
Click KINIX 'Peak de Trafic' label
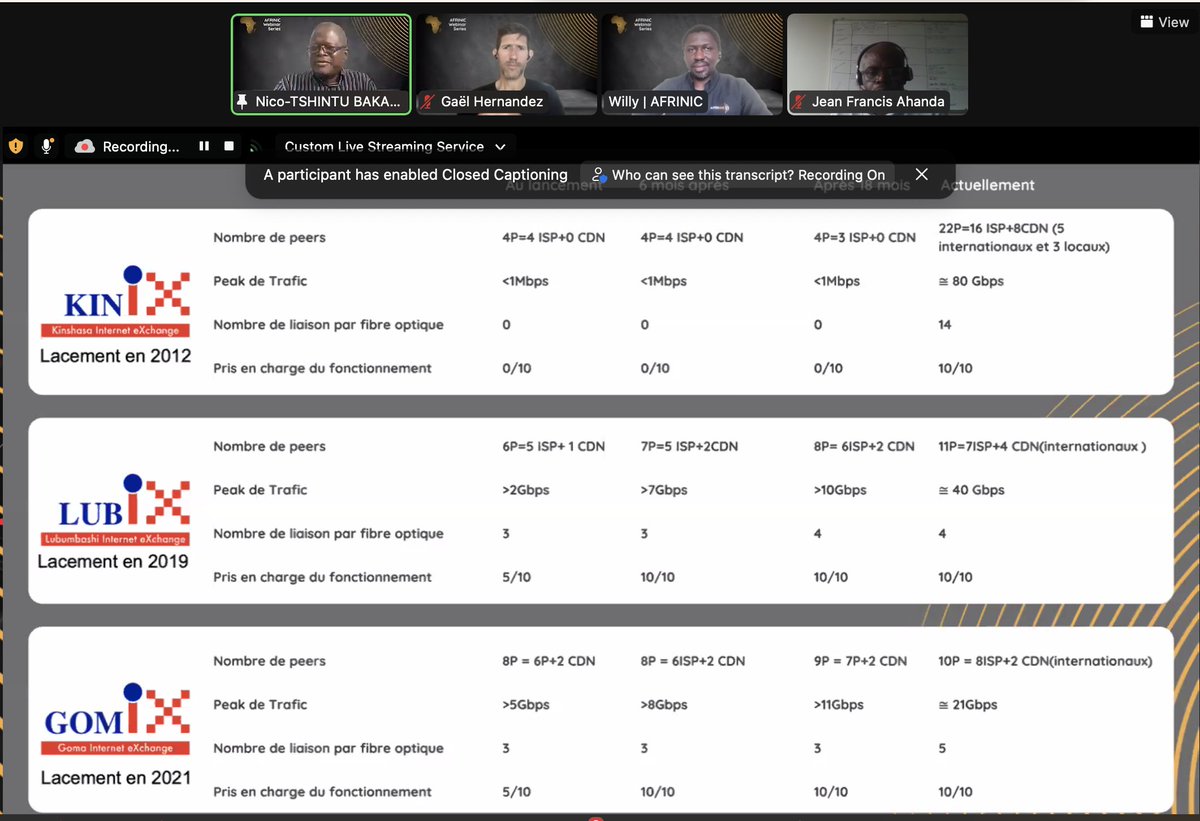pyautogui.click(x=260, y=281)
